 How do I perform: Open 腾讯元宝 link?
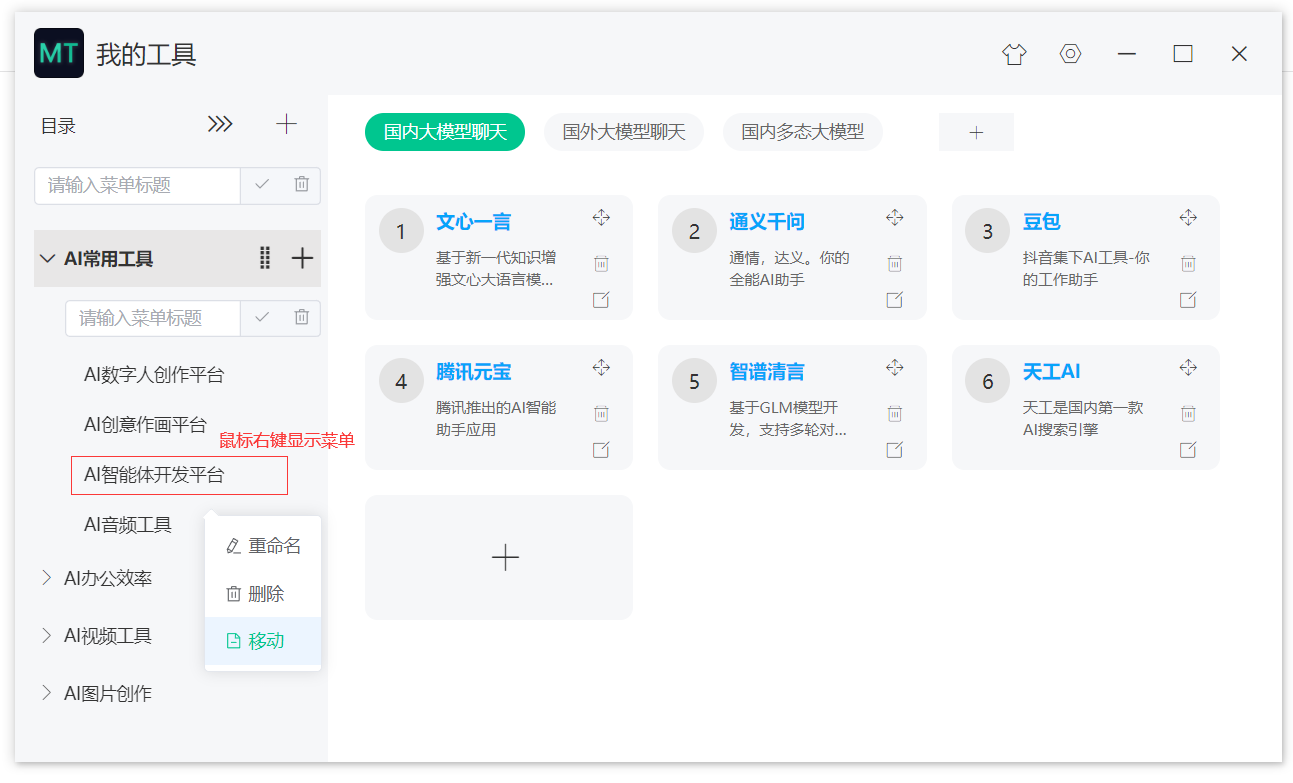(x=474, y=372)
